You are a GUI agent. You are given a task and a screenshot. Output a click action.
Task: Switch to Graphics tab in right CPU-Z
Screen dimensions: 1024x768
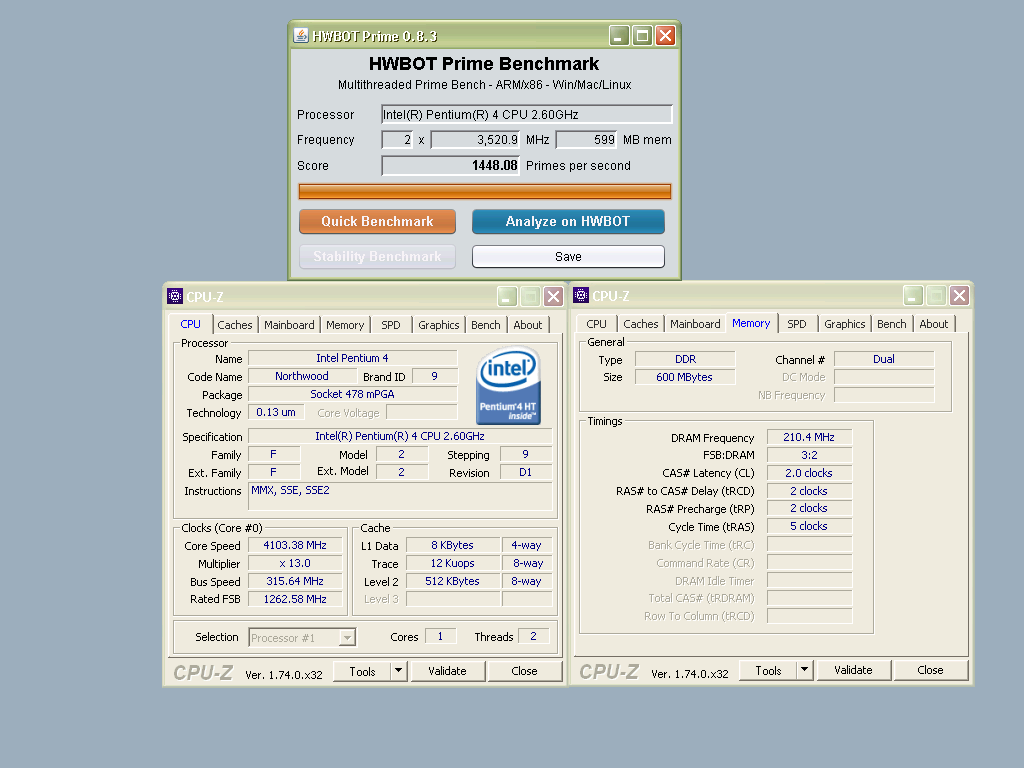tap(844, 324)
